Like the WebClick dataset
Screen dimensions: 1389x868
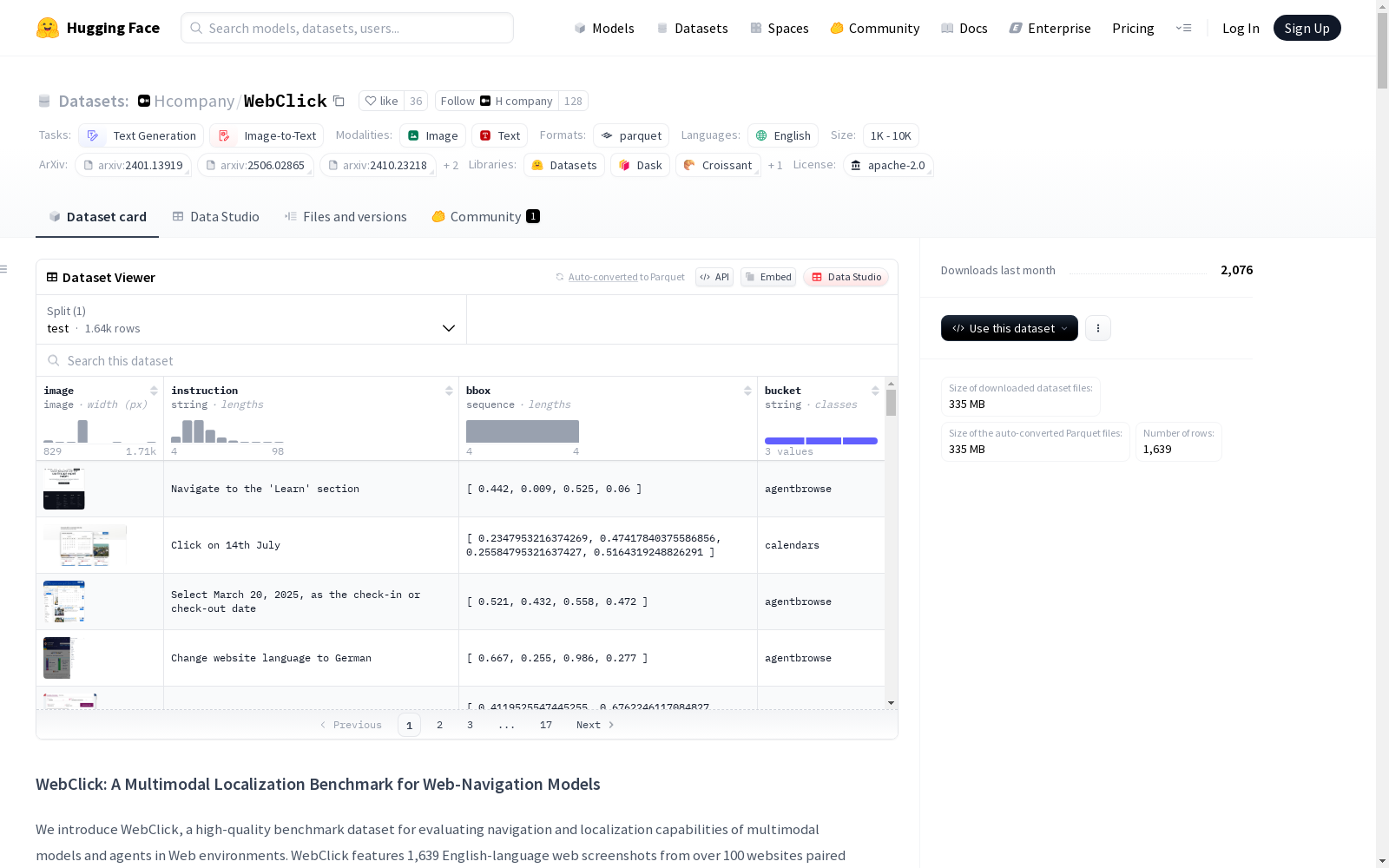(382, 102)
